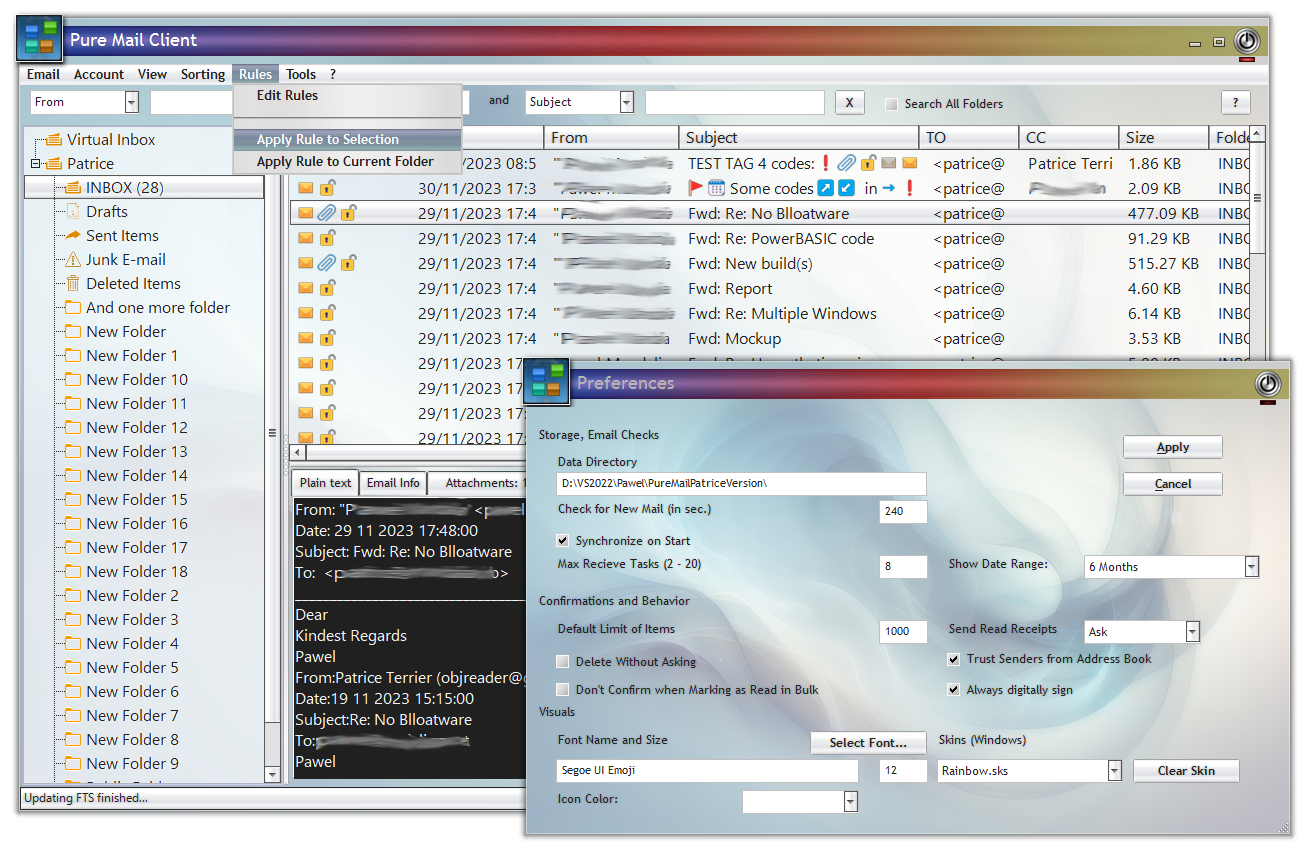This screenshot has height=853, width=1309.
Task: Click the Subject column header
Action: (x=798, y=138)
